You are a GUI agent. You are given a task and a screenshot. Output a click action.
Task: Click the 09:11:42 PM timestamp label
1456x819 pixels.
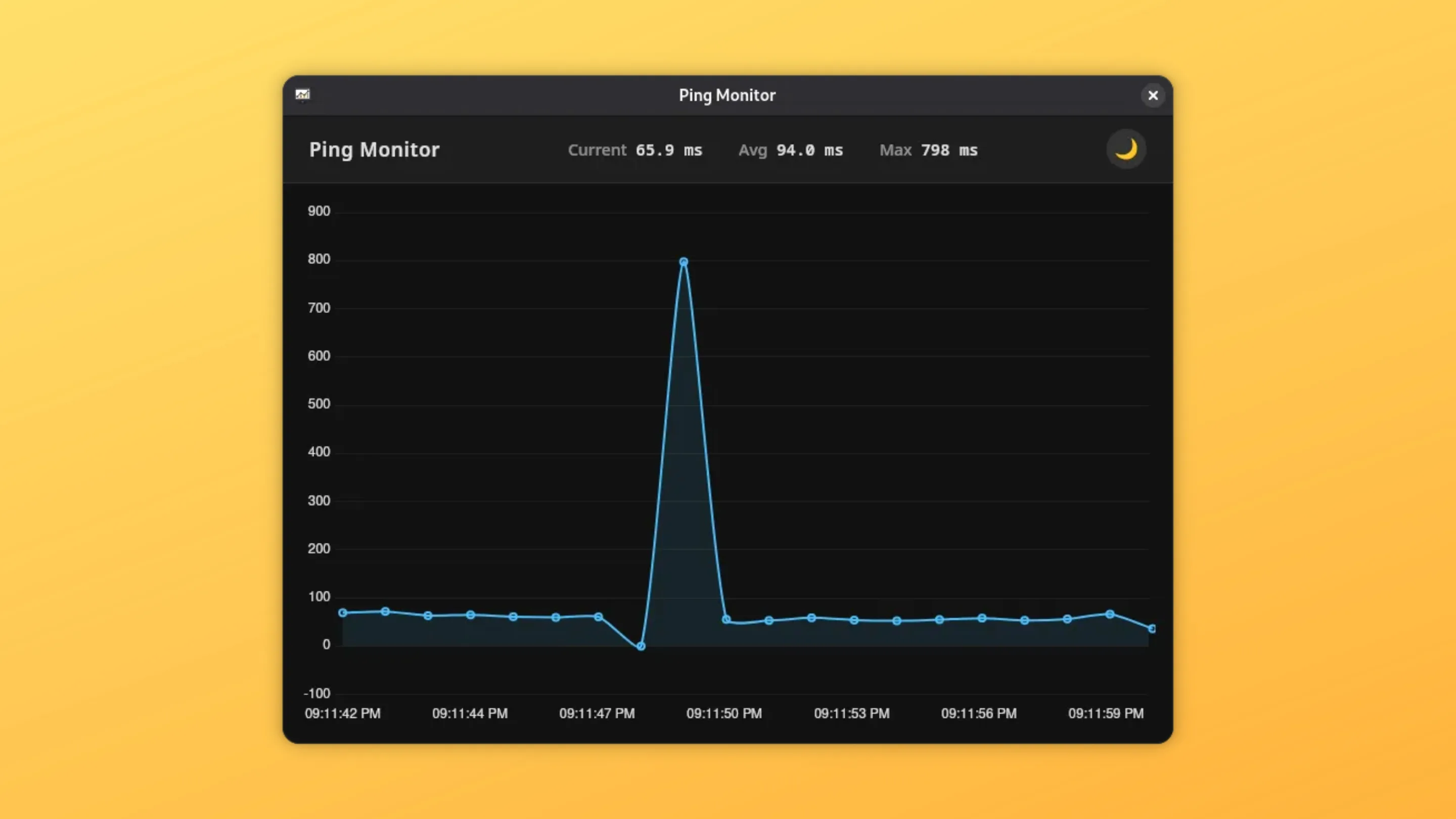(x=343, y=713)
